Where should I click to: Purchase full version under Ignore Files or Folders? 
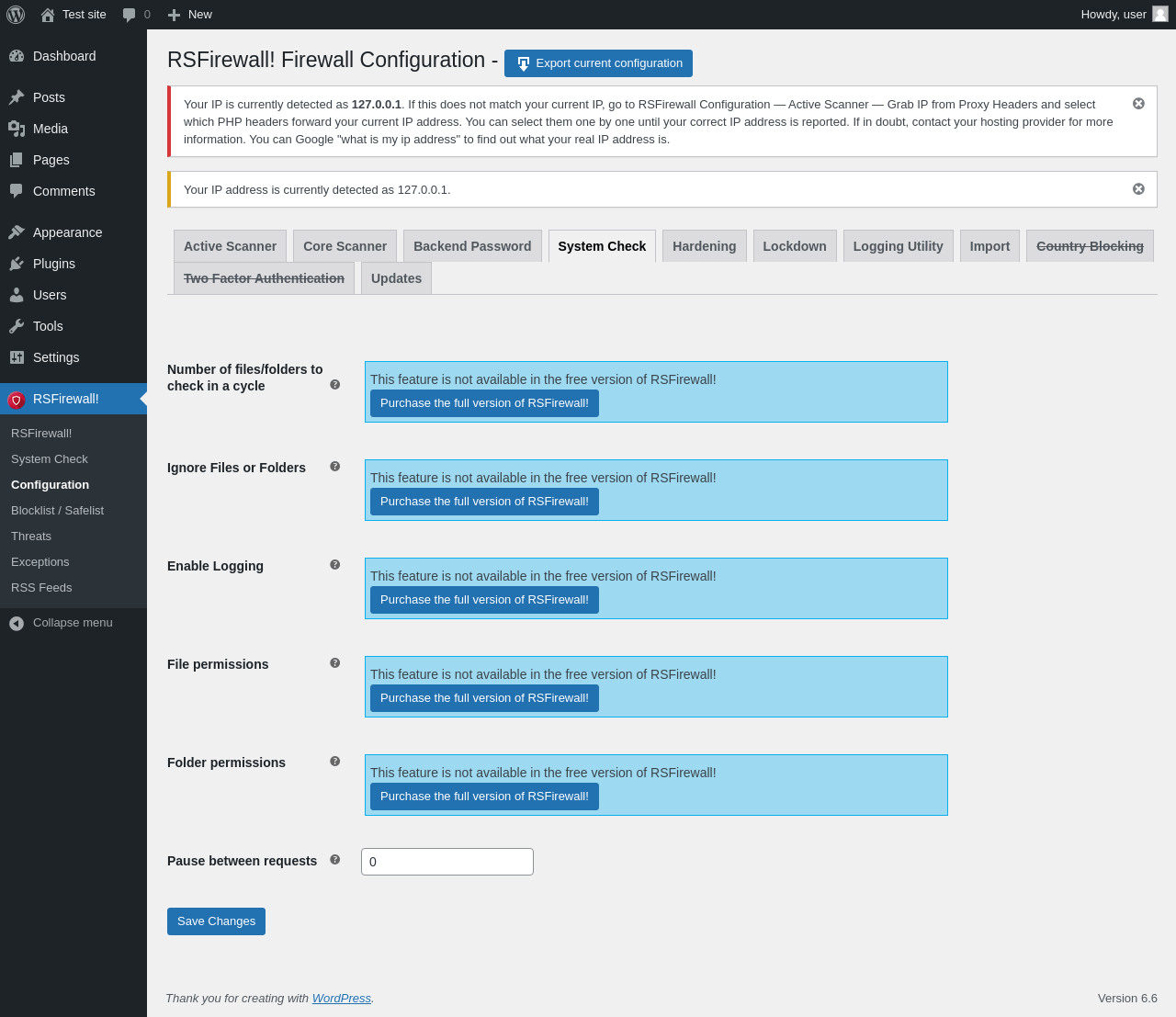point(484,502)
